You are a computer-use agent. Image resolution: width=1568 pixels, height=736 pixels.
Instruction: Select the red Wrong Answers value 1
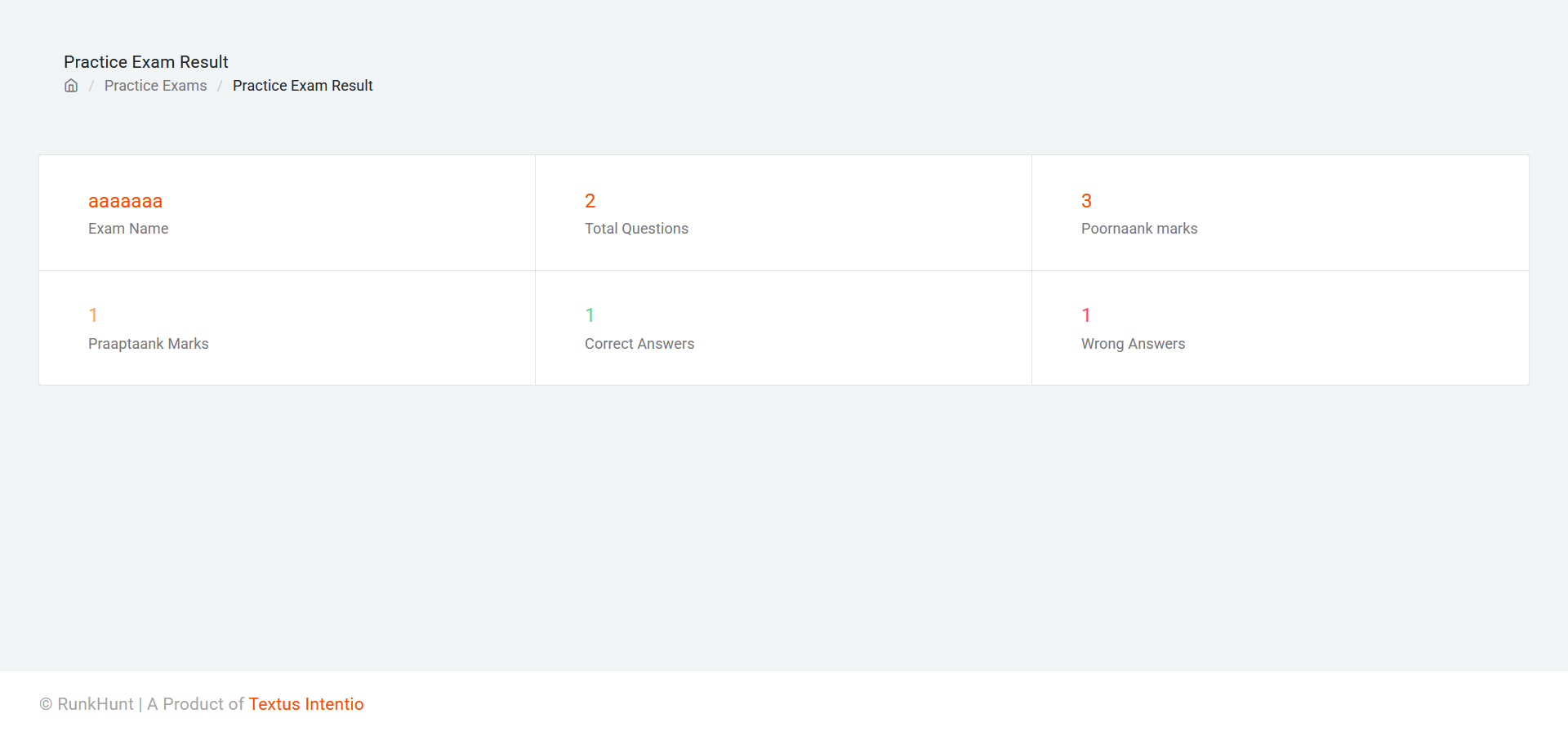pyautogui.click(x=1086, y=315)
